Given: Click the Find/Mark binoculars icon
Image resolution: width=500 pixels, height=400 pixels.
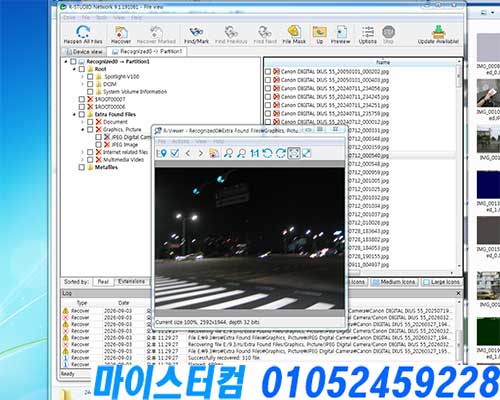Looking at the screenshot, I should pos(196,34).
